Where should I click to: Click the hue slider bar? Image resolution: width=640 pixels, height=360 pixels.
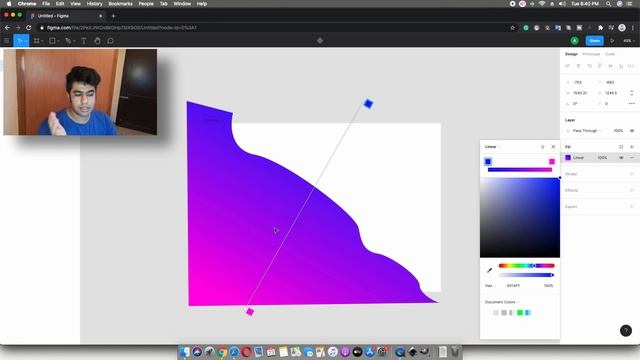point(526,266)
